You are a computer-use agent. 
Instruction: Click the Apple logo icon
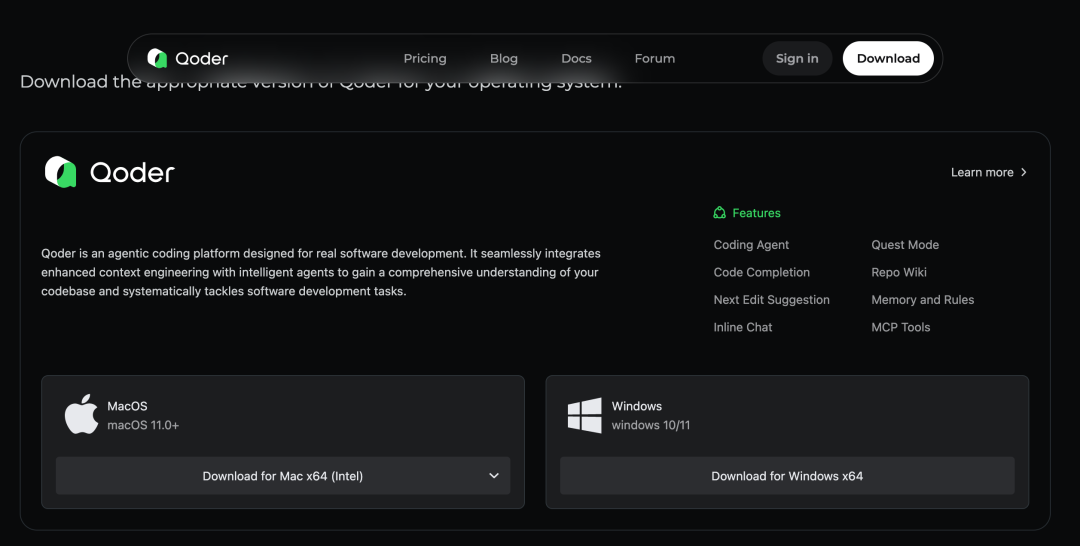[x=81, y=414]
